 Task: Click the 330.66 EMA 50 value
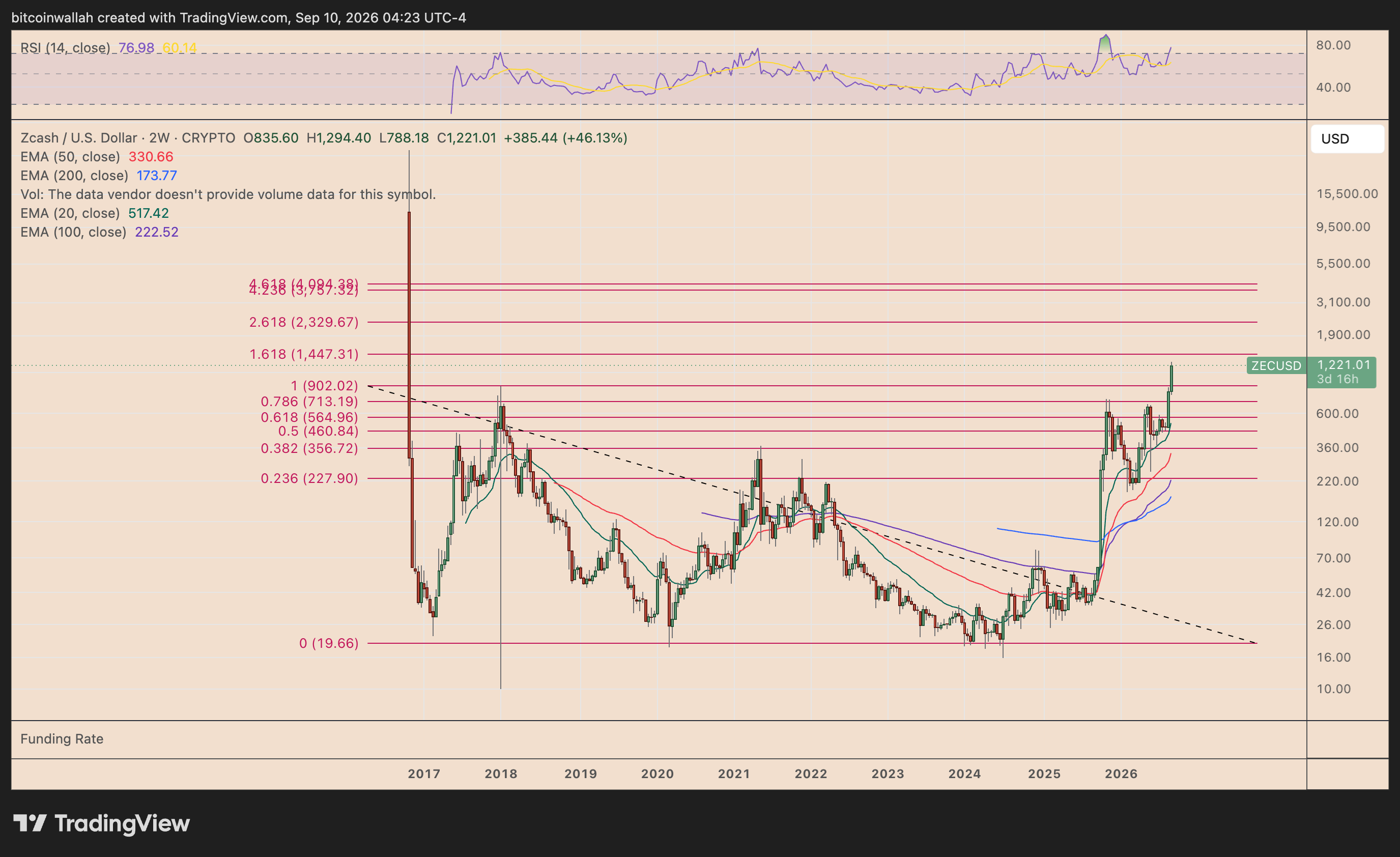(x=151, y=157)
